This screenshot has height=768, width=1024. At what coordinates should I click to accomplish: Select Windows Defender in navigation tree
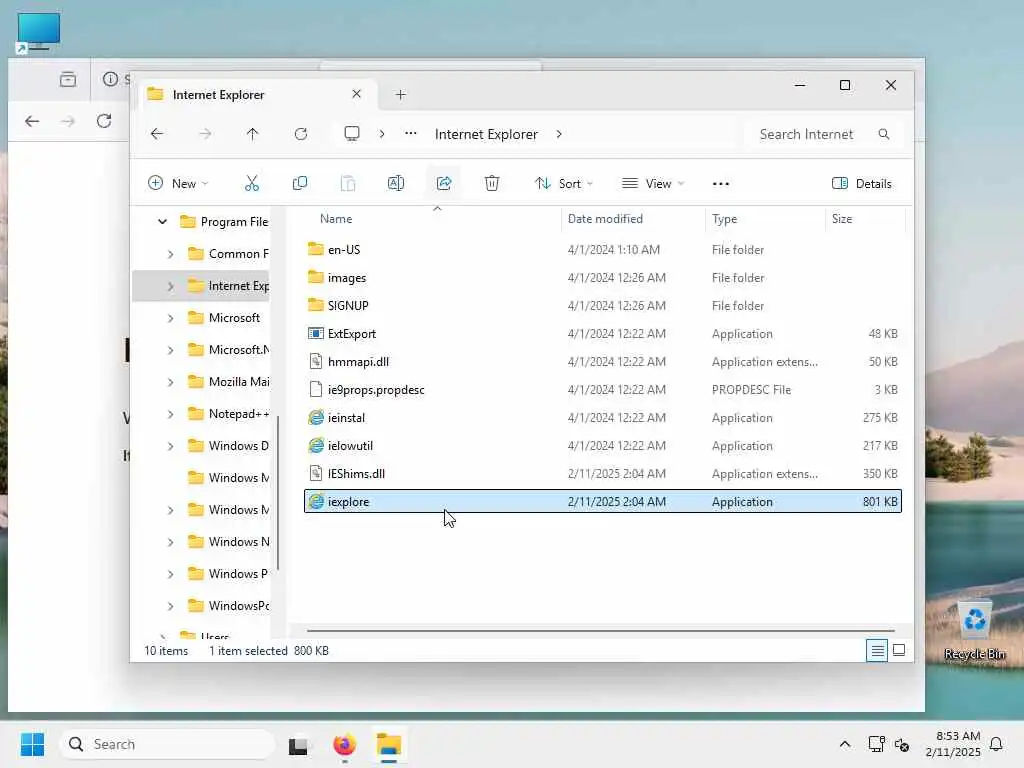229,446
